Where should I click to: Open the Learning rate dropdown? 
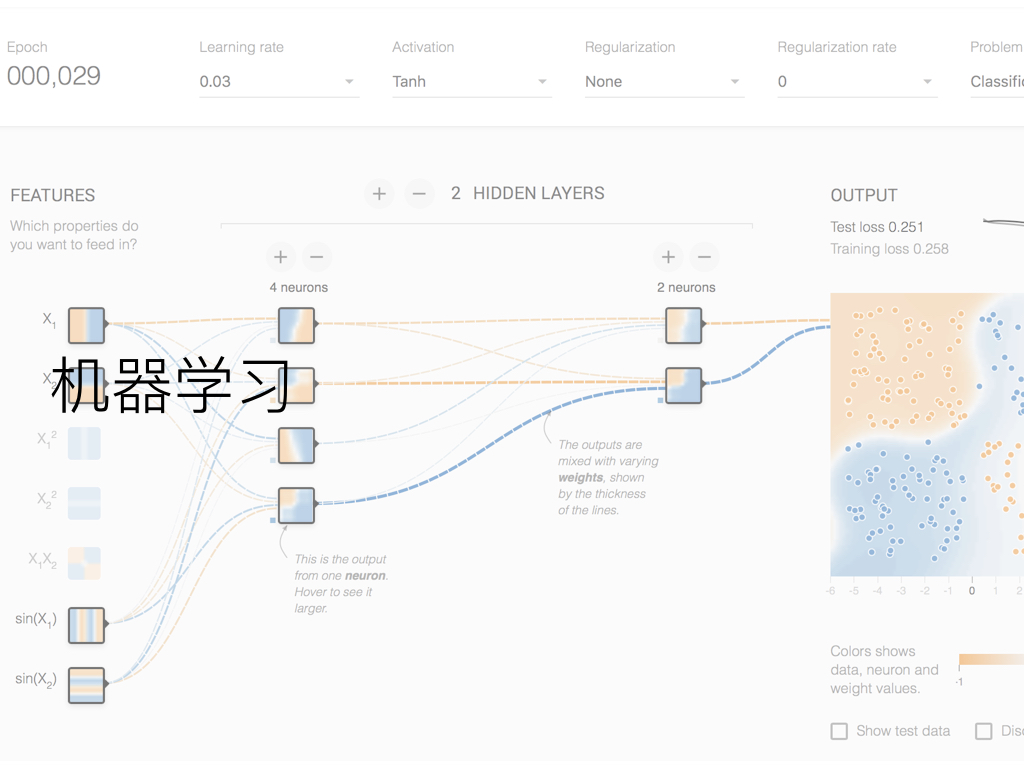click(279, 82)
